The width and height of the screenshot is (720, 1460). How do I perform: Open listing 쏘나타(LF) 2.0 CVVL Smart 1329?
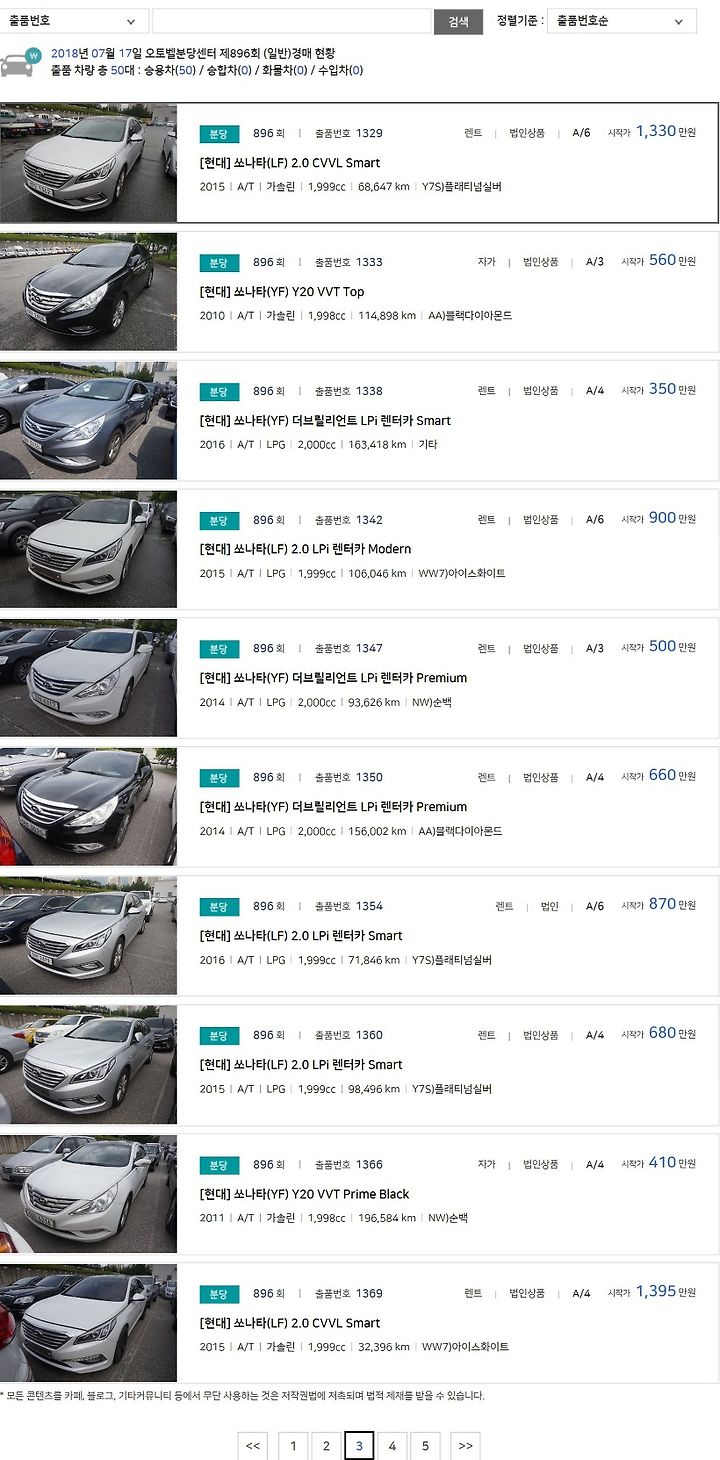point(290,163)
